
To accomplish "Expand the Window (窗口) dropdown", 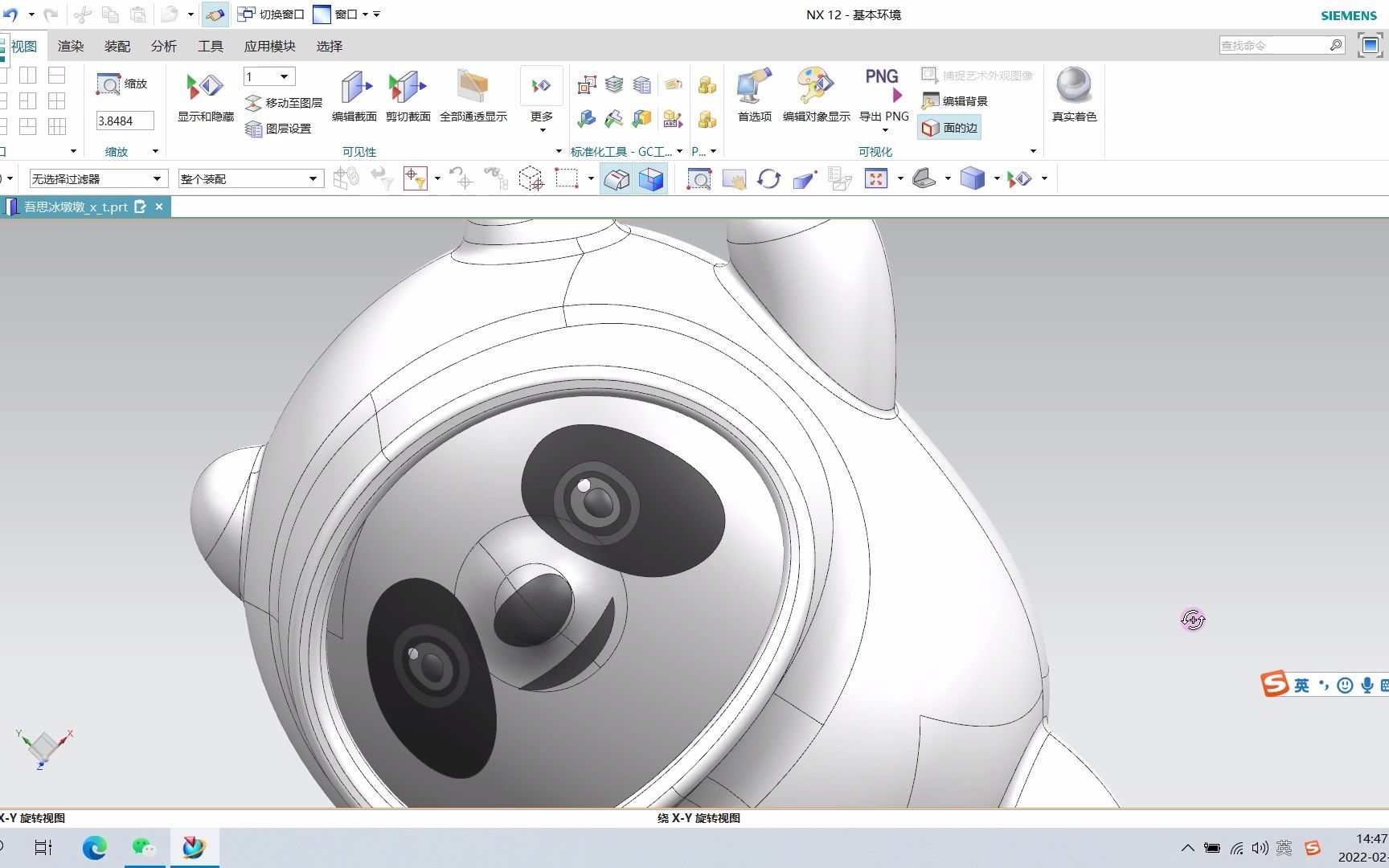I will point(365,14).
